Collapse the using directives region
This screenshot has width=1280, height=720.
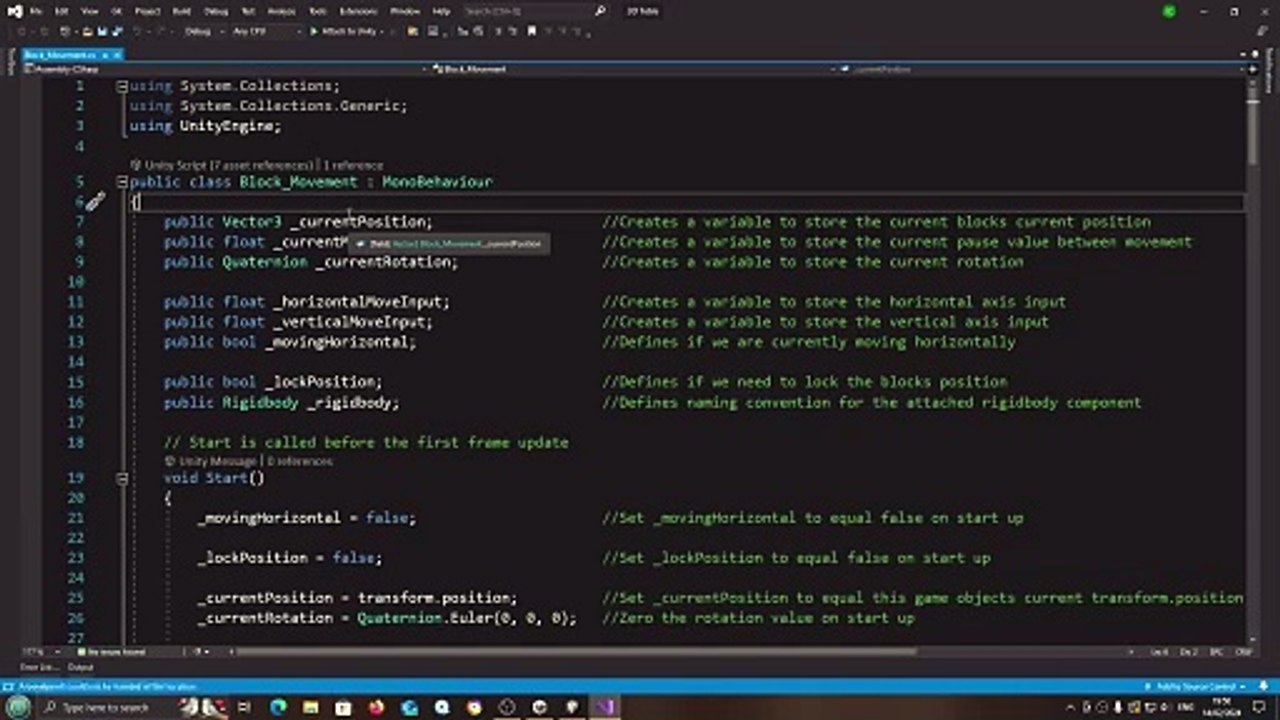(122, 86)
